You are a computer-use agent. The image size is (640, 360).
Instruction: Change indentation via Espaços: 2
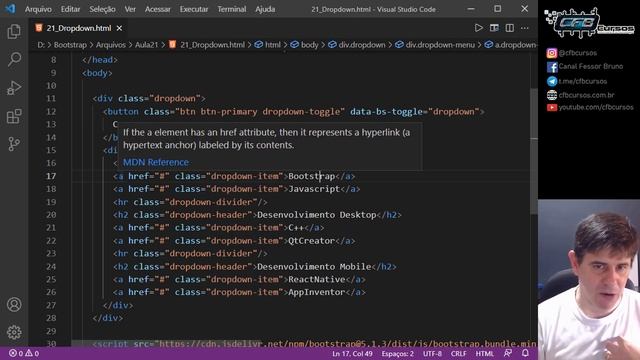click(398, 353)
